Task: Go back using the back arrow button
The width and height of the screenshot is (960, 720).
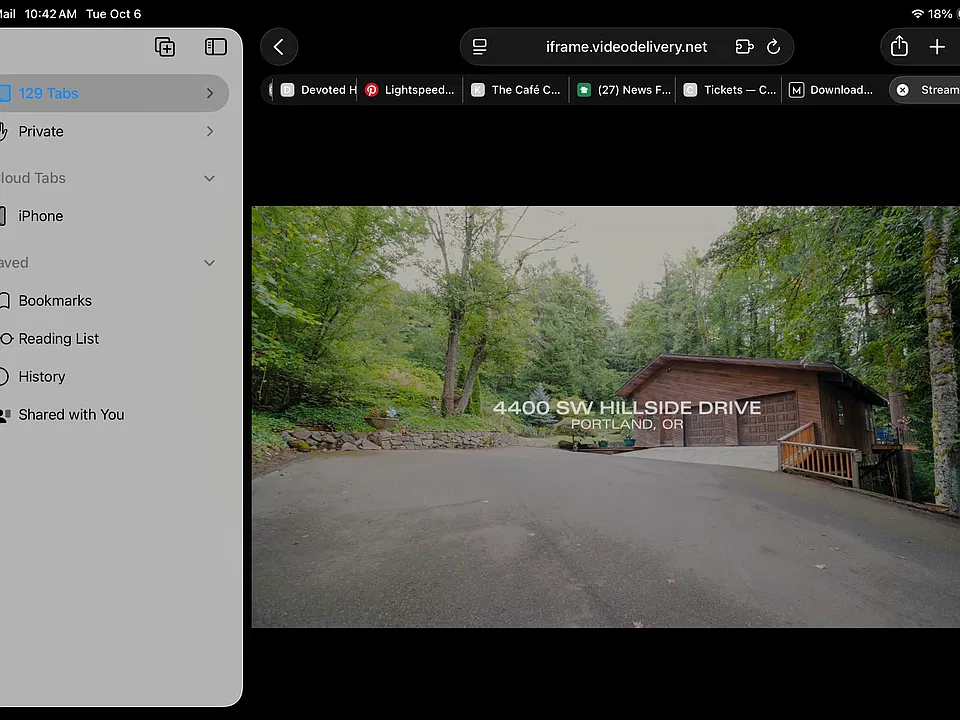Action: tap(279, 47)
